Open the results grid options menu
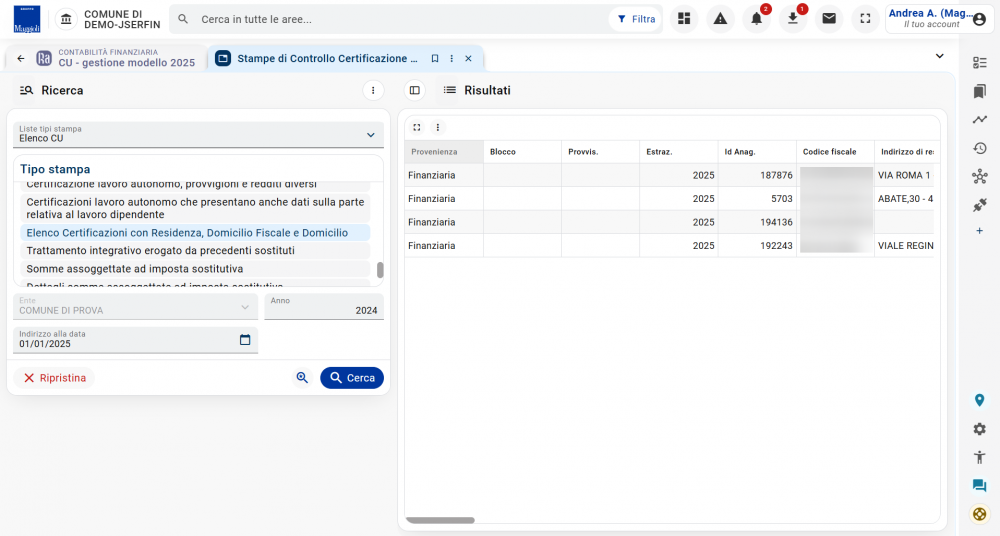 pyautogui.click(x=438, y=127)
